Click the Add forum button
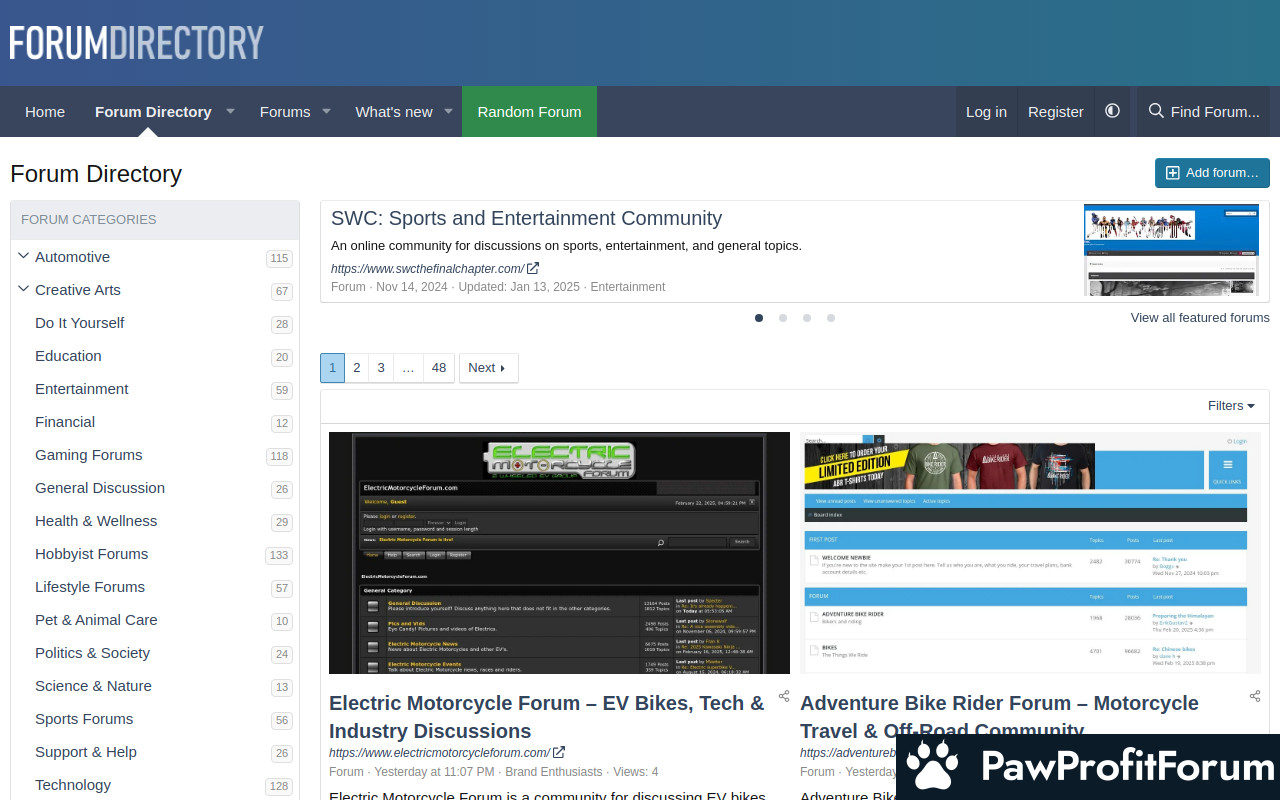 (1212, 173)
